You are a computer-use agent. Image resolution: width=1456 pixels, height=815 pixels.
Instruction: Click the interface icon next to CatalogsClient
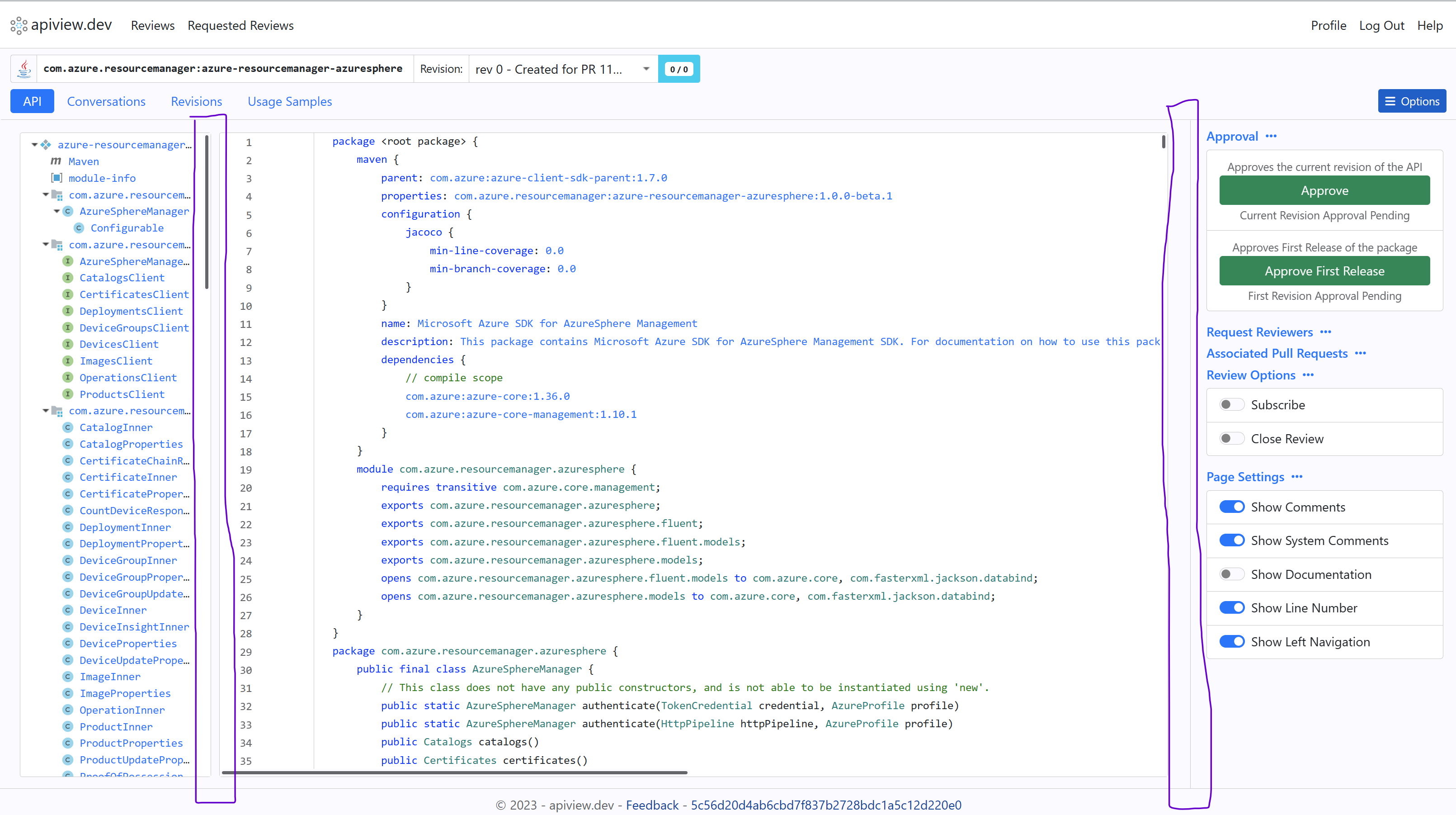pyautogui.click(x=67, y=278)
